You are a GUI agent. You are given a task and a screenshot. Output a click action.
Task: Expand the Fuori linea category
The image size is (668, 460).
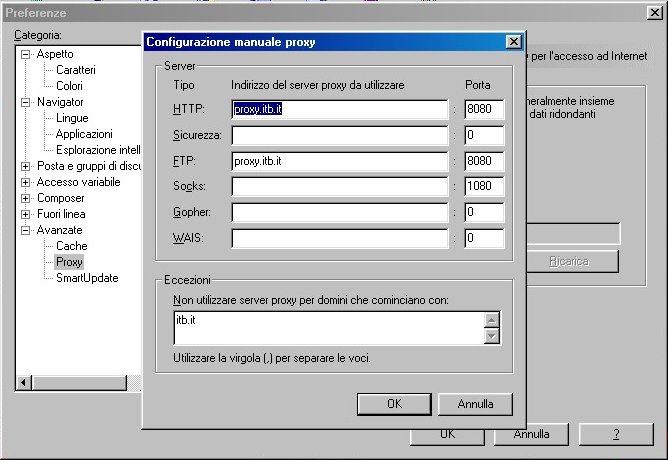click(26, 214)
